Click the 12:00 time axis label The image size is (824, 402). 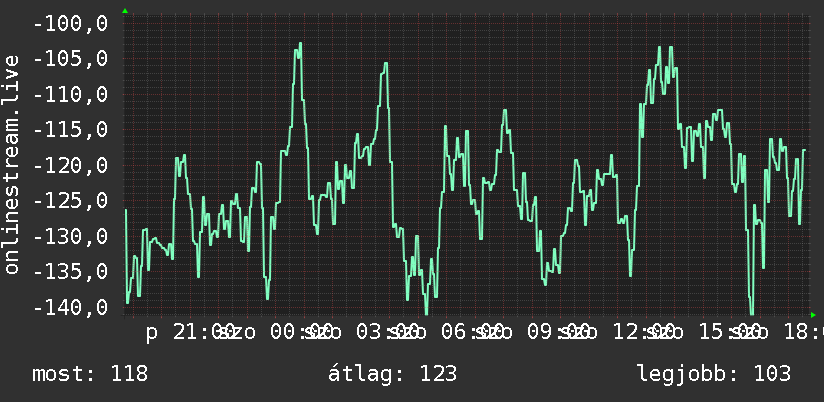tap(643, 333)
